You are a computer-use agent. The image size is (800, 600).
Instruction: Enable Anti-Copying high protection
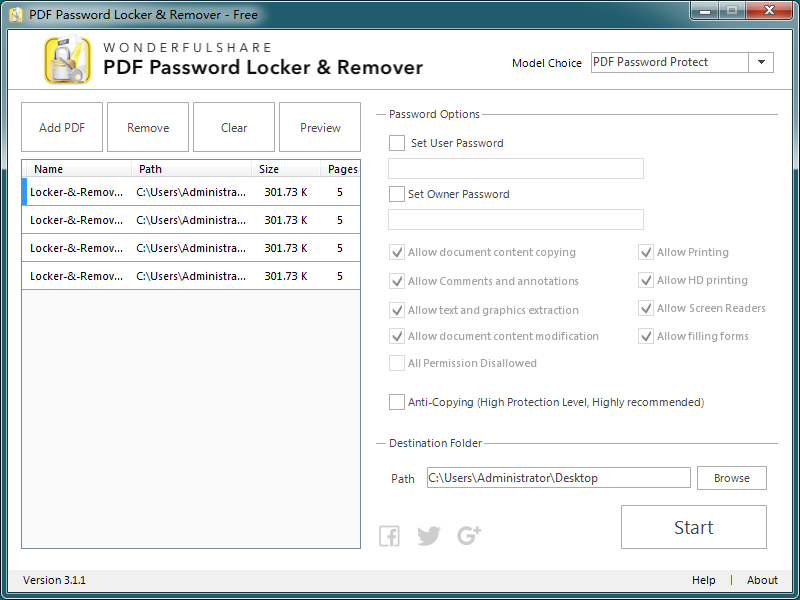(x=396, y=401)
